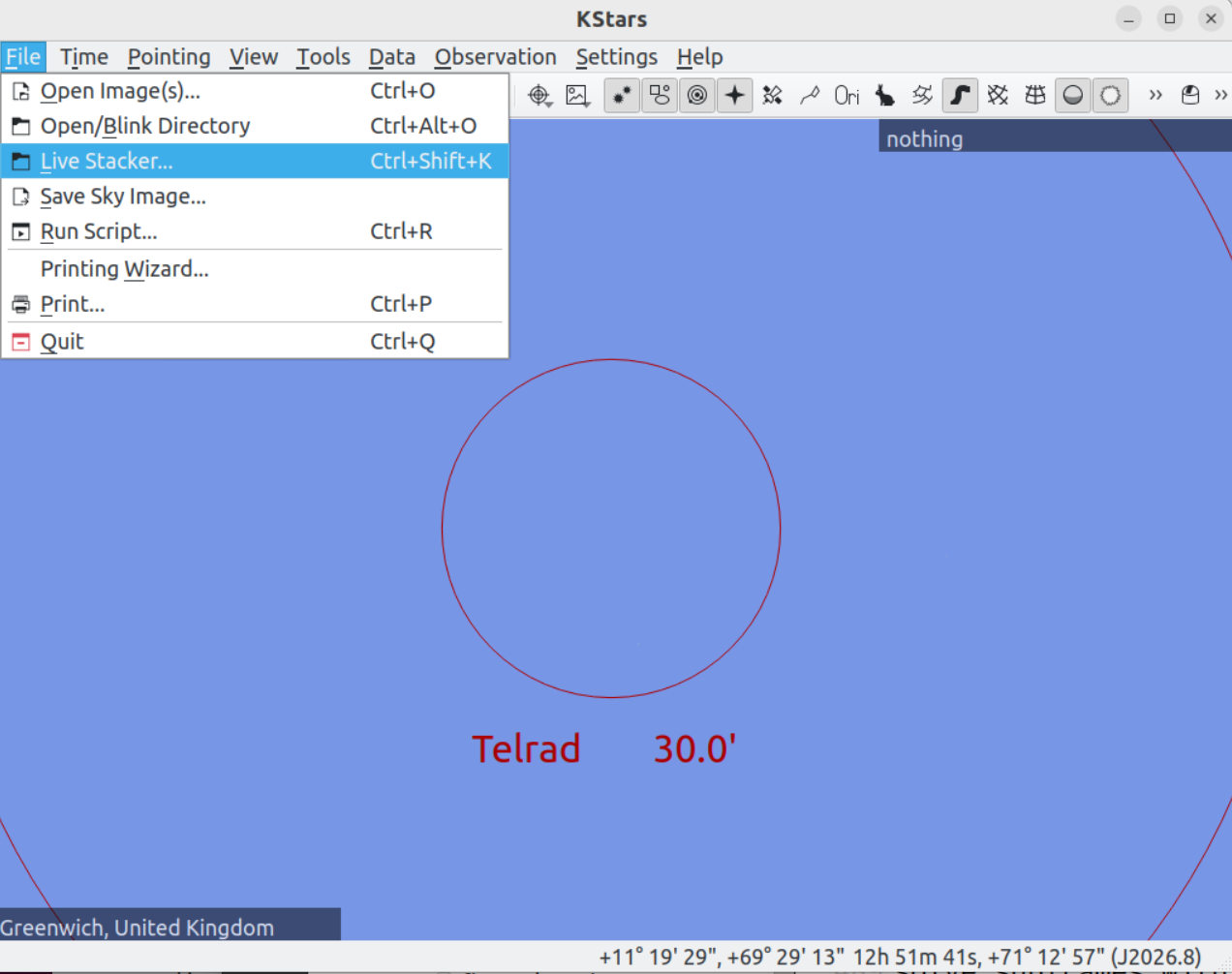Choose Save Sky Image... entry

click(255, 197)
